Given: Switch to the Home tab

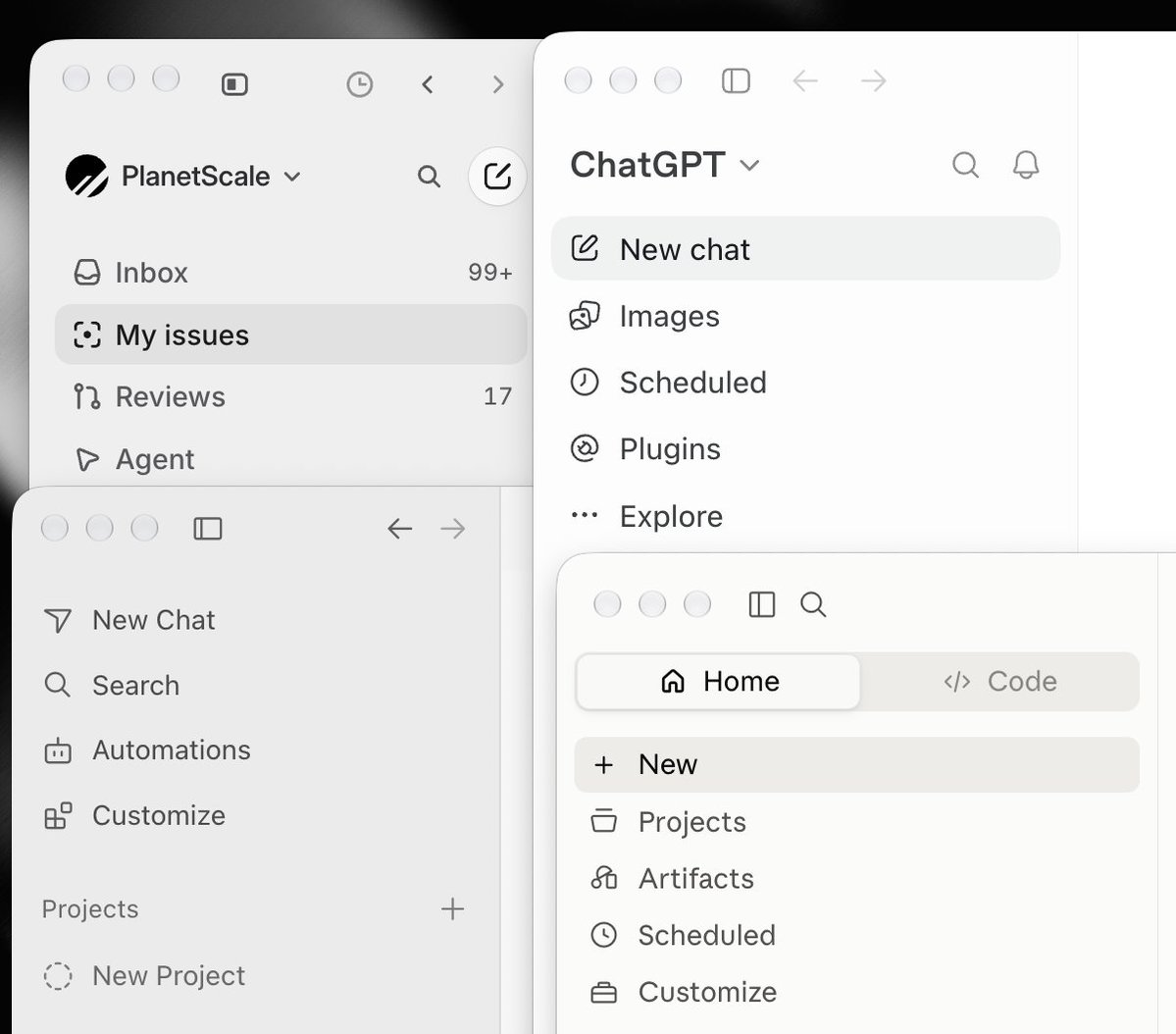Looking at the screenshot, I should click(x=719, y=682).
